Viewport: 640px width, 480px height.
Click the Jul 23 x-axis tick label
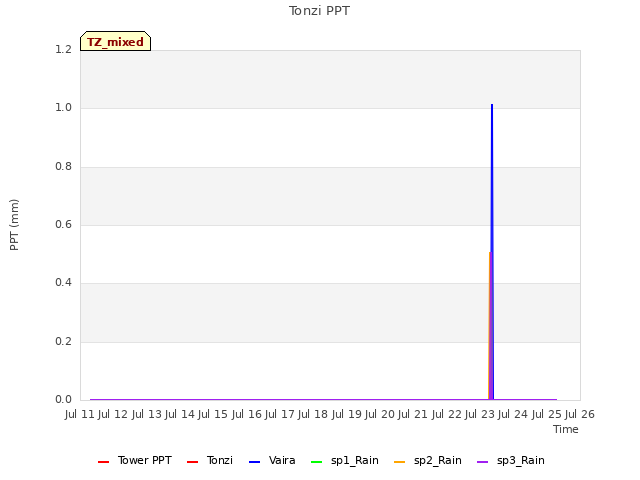click(480, 414)
